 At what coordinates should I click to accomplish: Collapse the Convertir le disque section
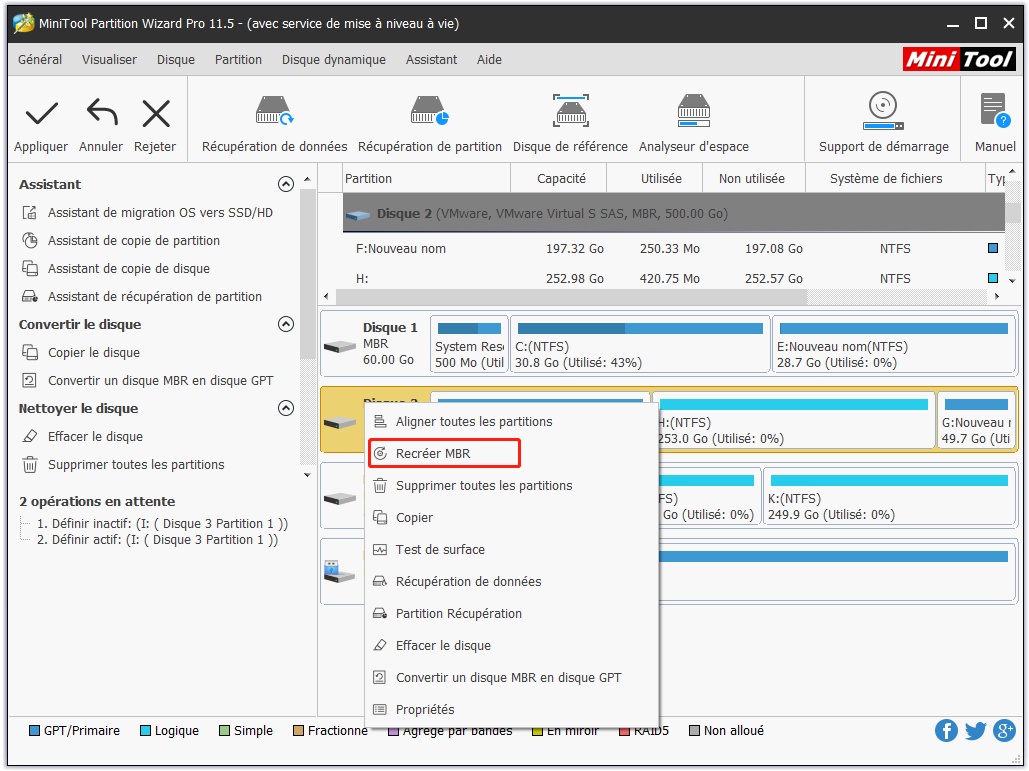click(285, 324)
